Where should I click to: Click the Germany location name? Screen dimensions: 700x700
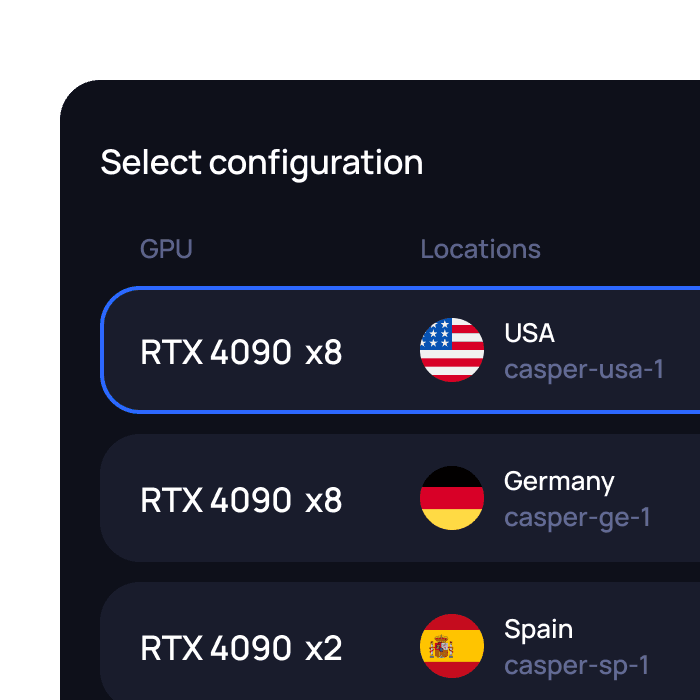click(559, 482)
